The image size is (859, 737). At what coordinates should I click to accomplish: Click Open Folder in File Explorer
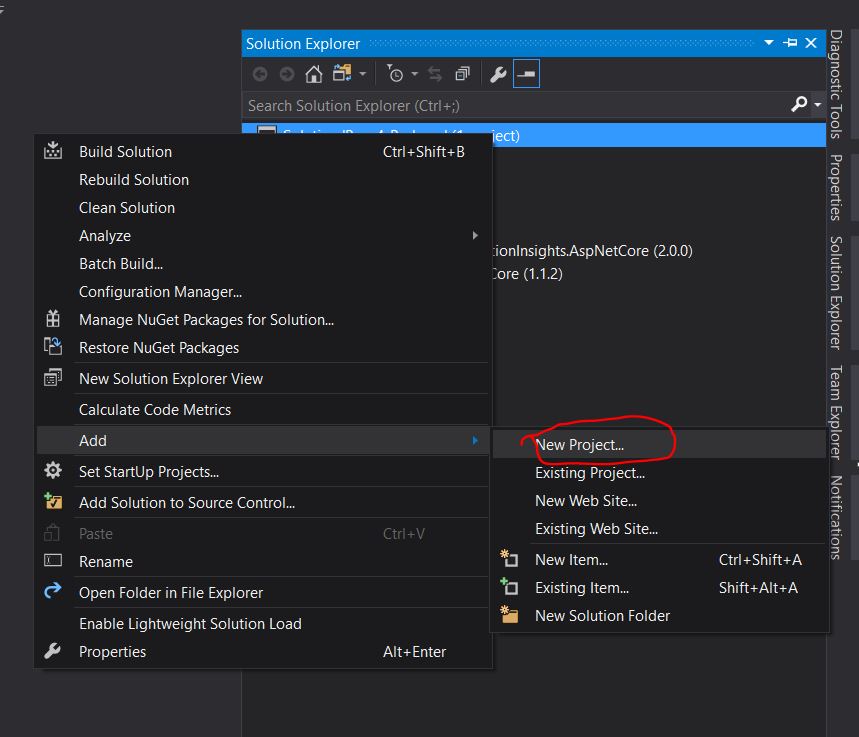171,593
